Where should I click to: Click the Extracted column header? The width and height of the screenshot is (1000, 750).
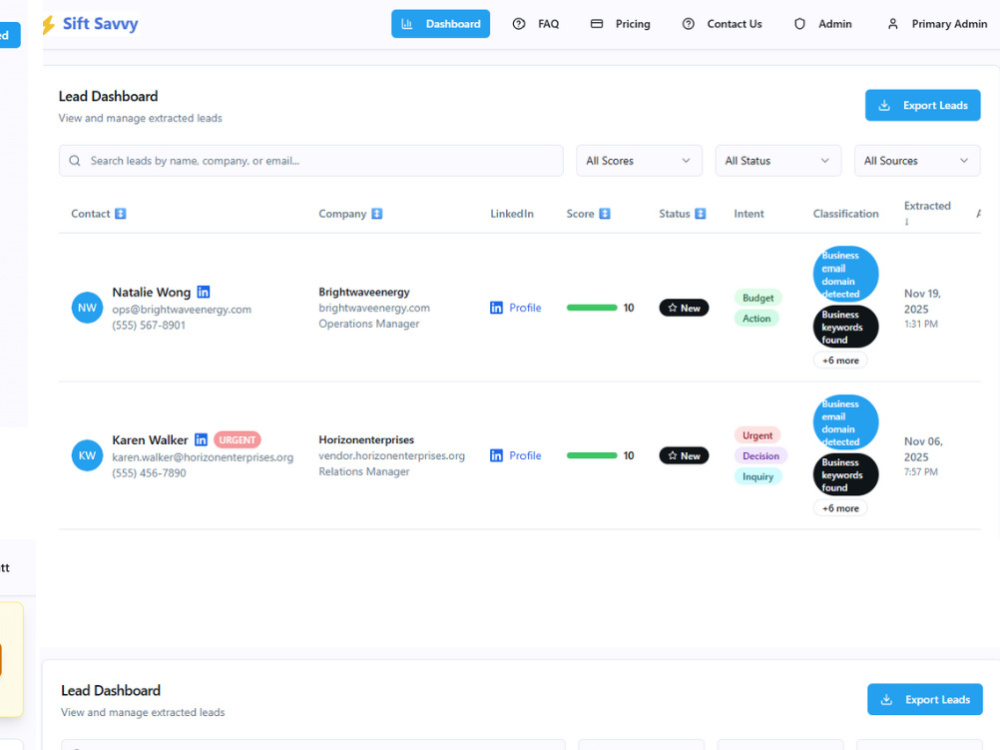[927, 213]
